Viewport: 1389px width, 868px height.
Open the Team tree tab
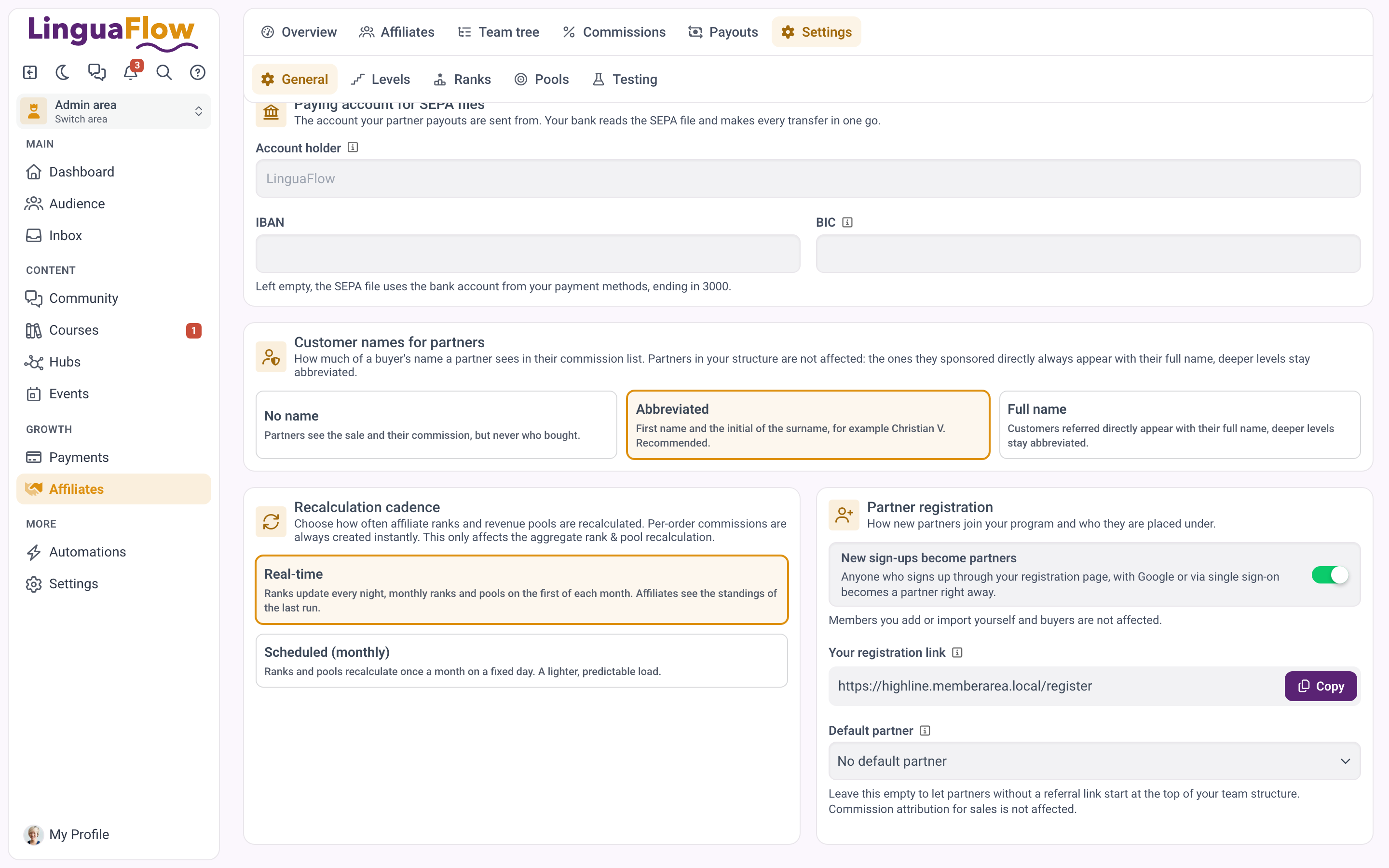point(499,32)
